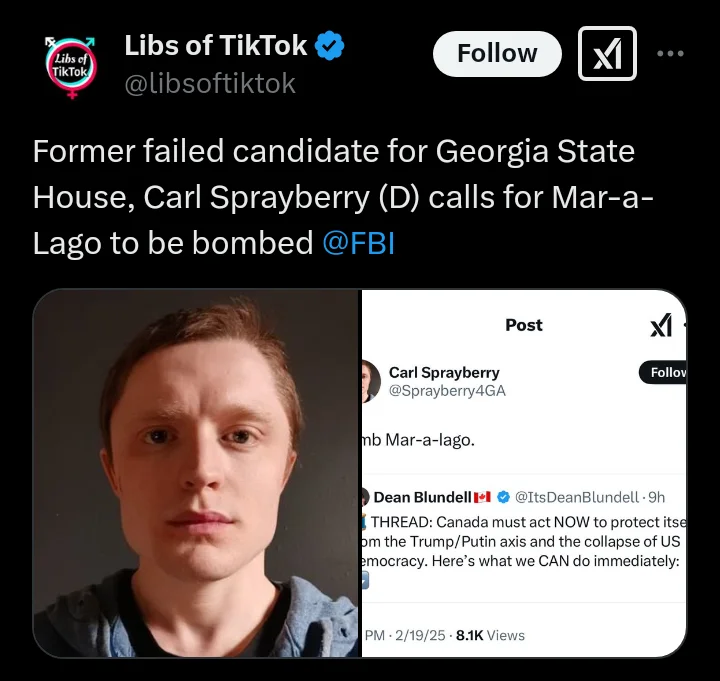Click Carl Sprayberry's name in the screenshot
This screenshot has height=681, width=720.
(444, 373)
